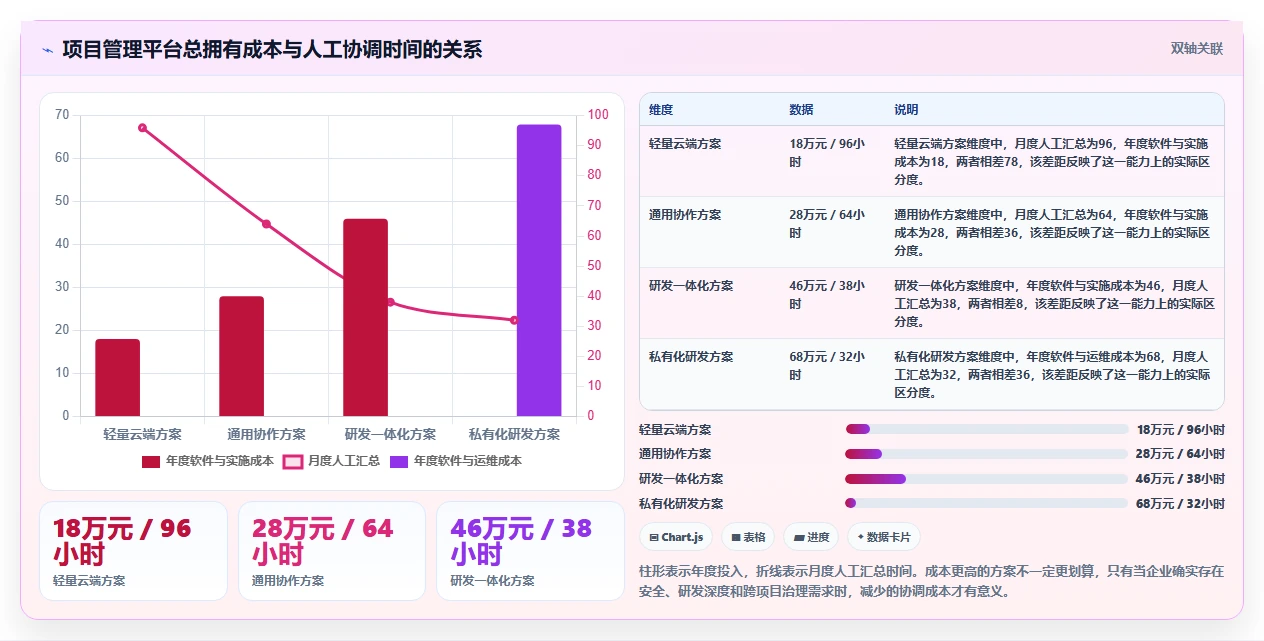
Task: Click the 数据 column header
Action: click(801, 110)
